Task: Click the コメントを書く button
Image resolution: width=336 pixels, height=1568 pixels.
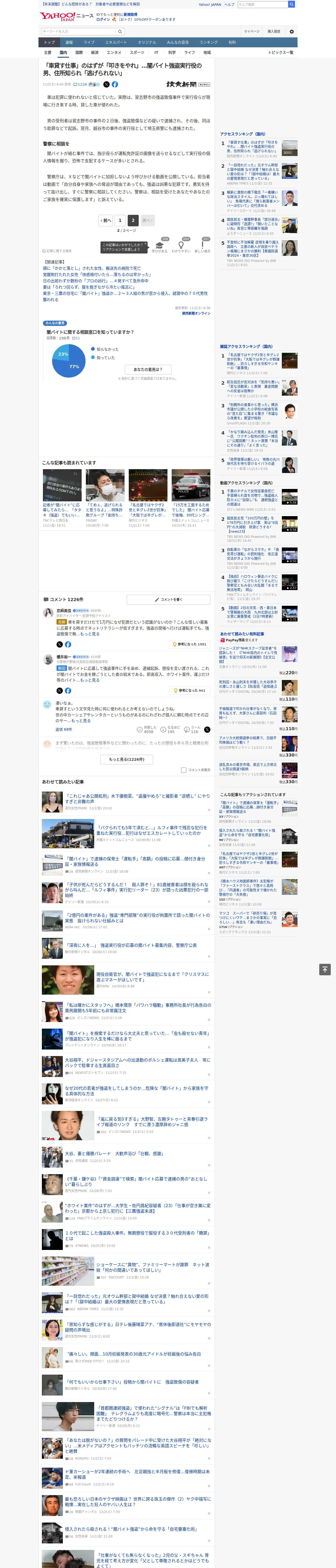Action: point(168,599)
